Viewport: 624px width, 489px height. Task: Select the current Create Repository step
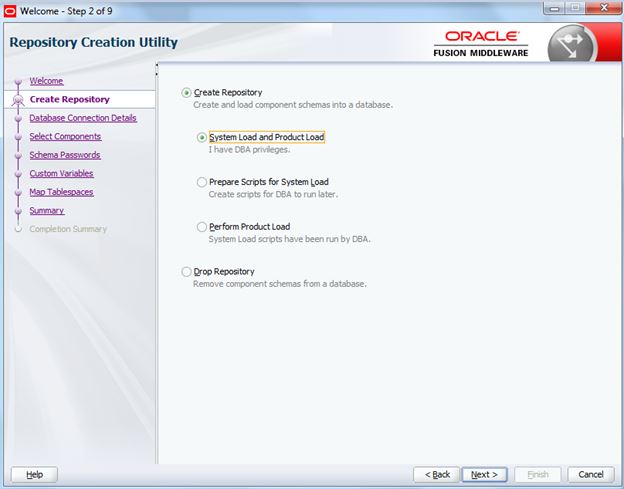click(x=70, y=99)
